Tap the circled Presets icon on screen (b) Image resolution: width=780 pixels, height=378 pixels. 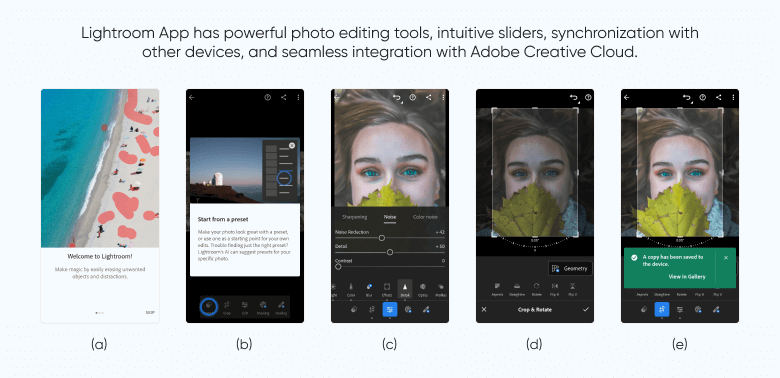pos(209,306)
